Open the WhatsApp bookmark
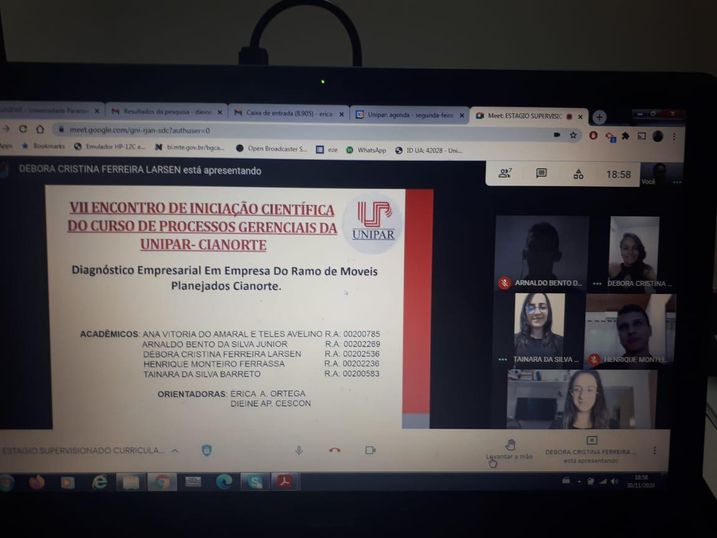 click(x=366, y=149)
